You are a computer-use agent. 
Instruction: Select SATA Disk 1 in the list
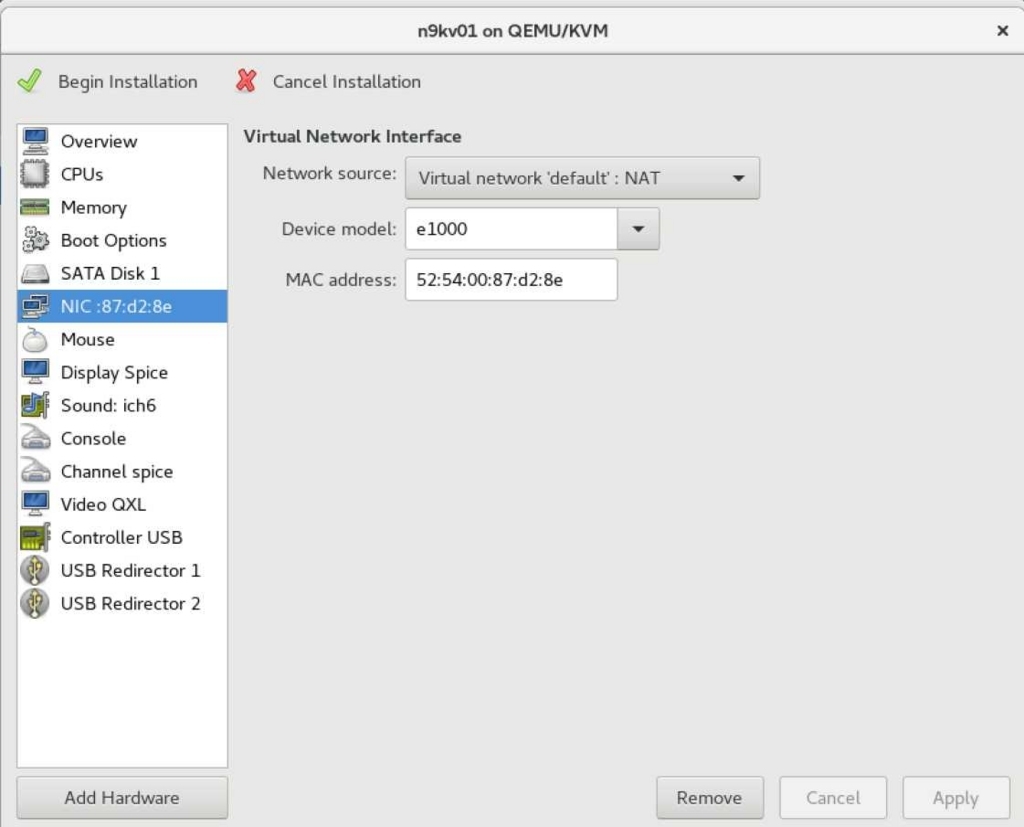[x=122, y=273]
